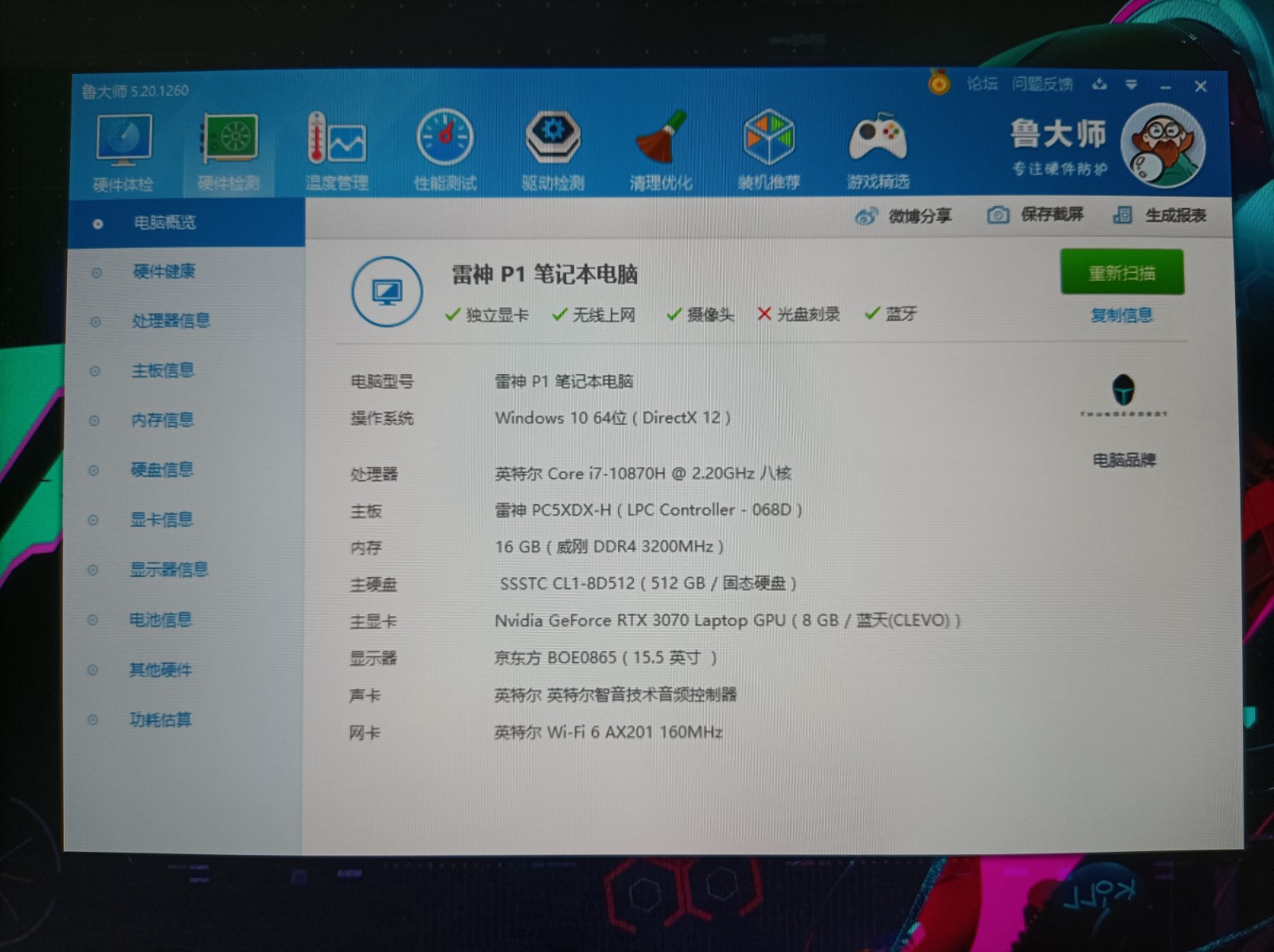Screen dimensions: 1274x952
Task: Select the 硬件健康 sidebar tab
Action: (186, 272)
